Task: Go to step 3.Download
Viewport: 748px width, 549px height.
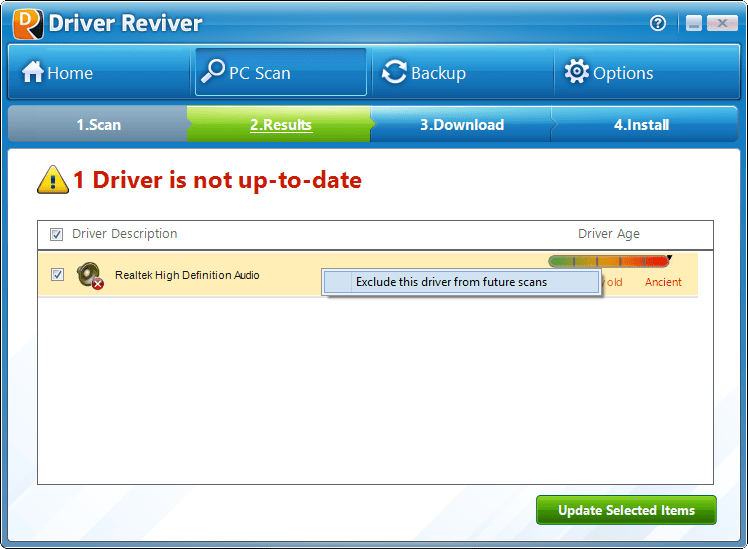Action: [461, 124]
